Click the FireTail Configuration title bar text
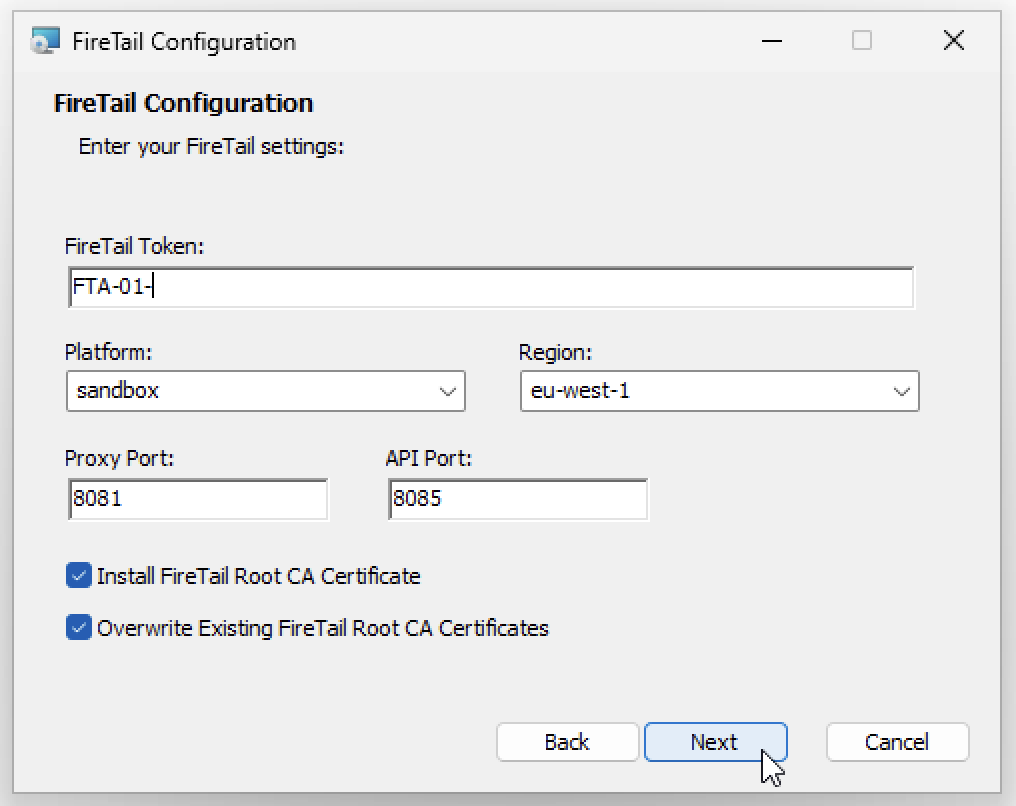The height and width of the screenshot is (806, 1016). pos(184,42)
